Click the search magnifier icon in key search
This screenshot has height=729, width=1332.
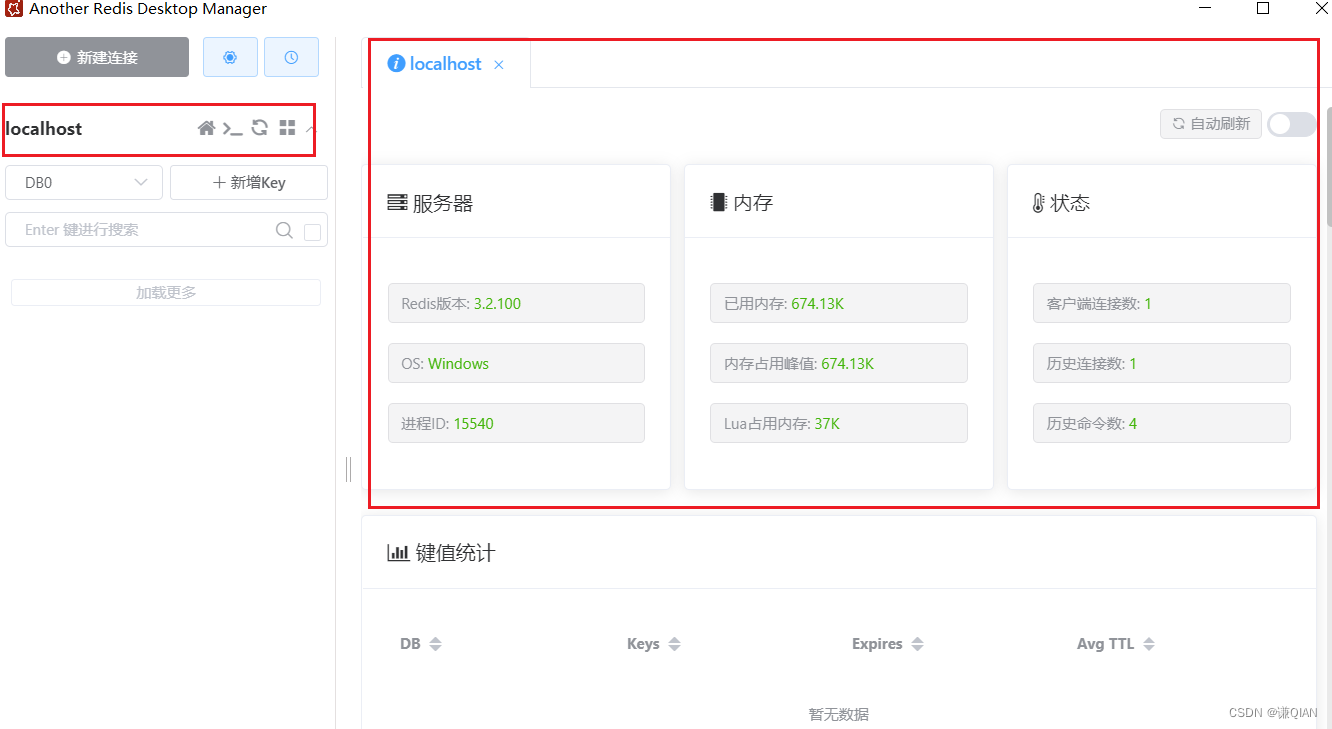click(x=284, y=230)
